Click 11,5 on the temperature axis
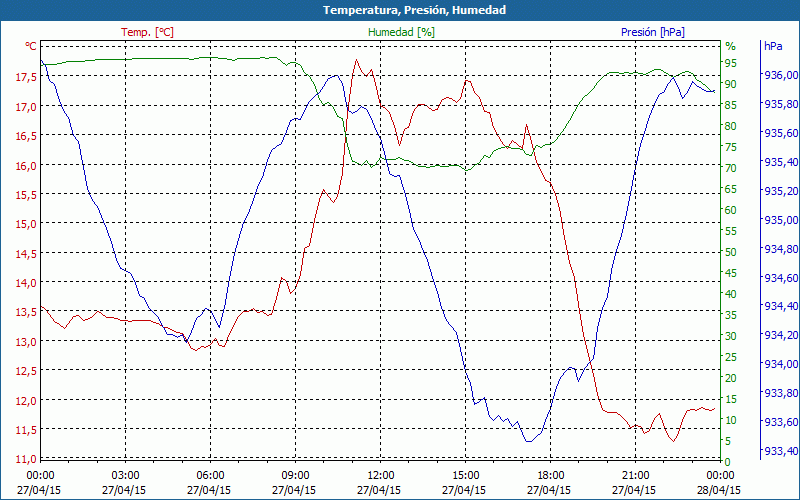 (27, 430)
